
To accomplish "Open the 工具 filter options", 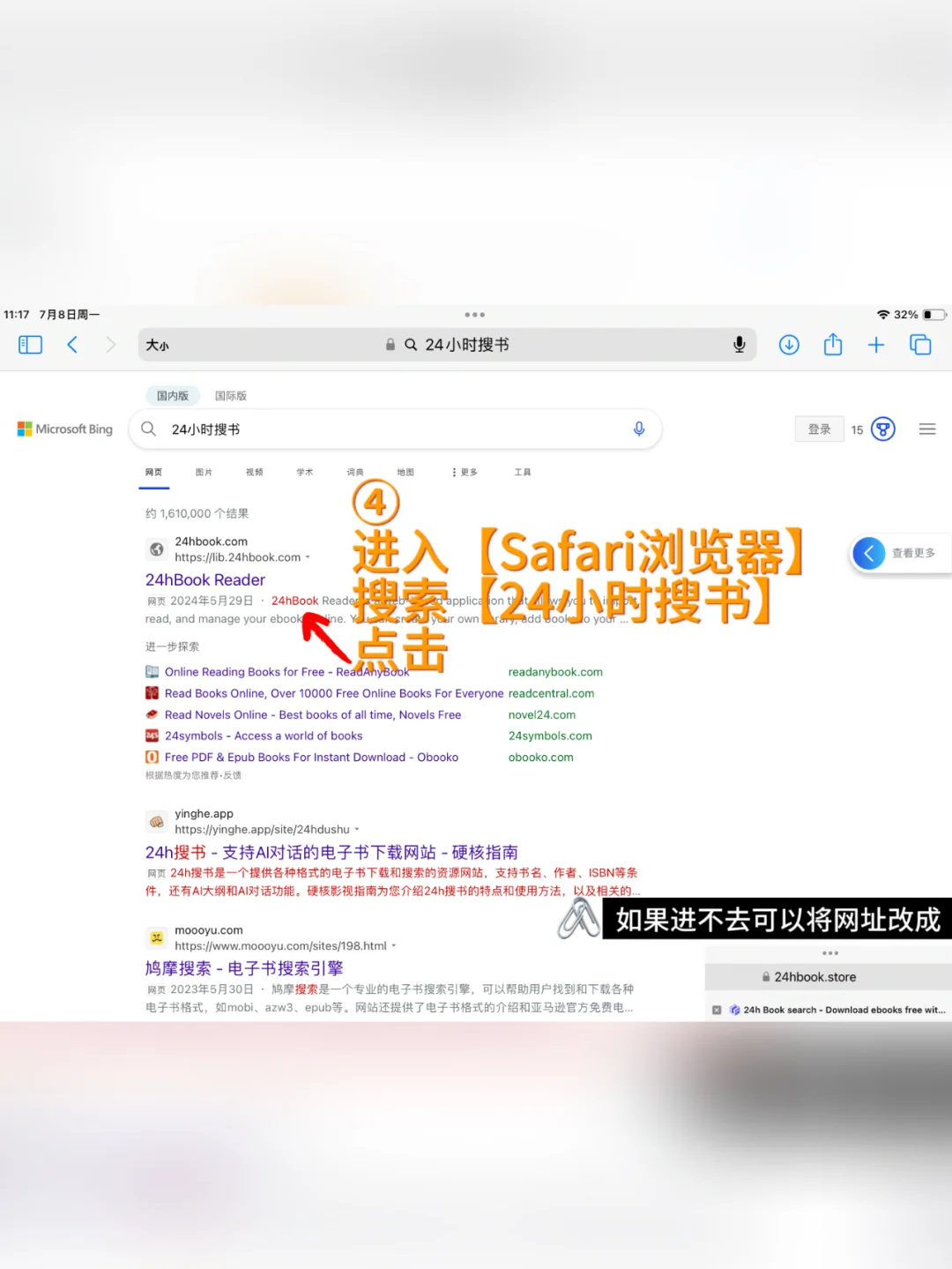I will [523, 473].
